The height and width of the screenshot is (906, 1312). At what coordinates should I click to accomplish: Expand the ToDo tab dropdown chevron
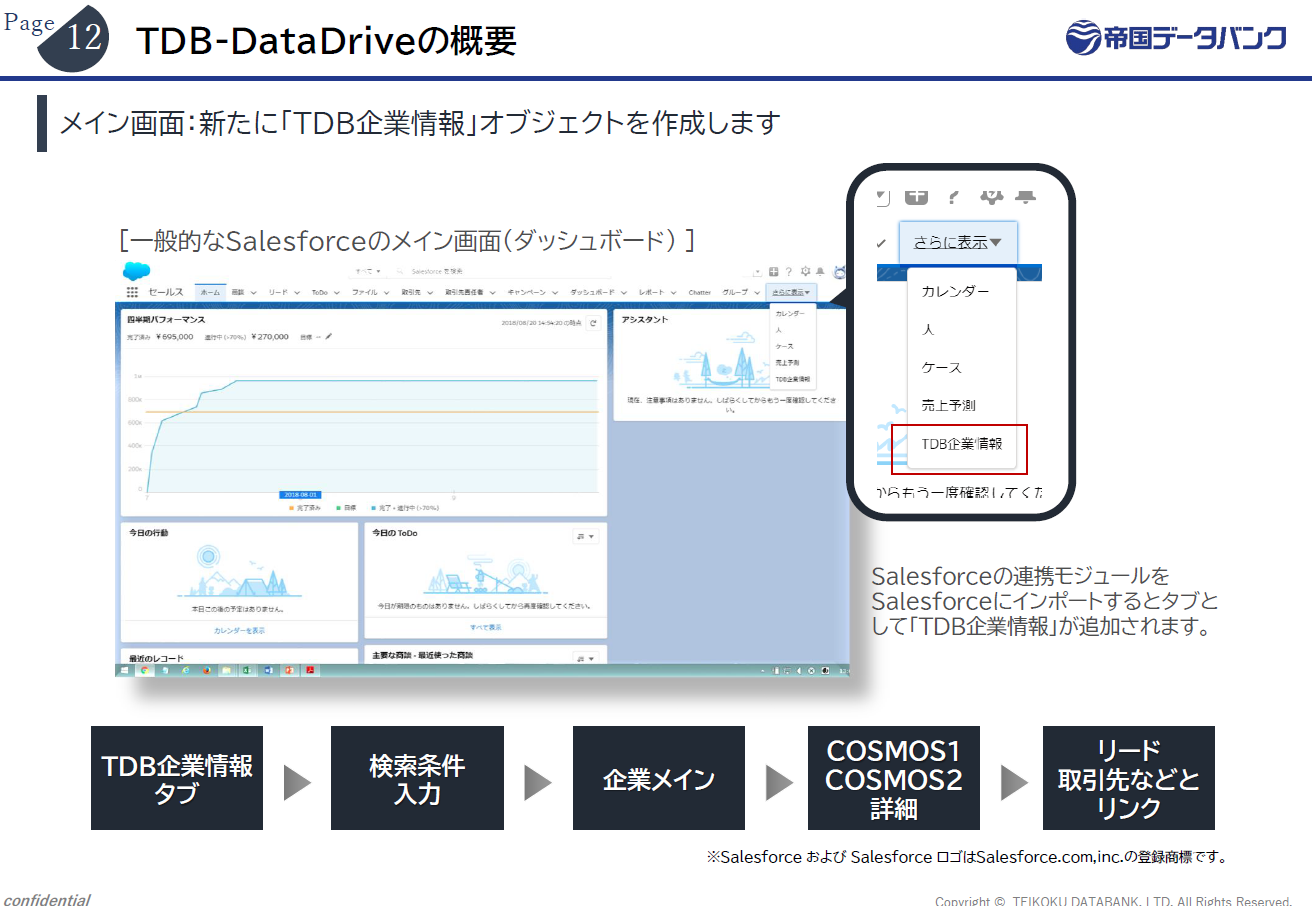click(337, 293)
